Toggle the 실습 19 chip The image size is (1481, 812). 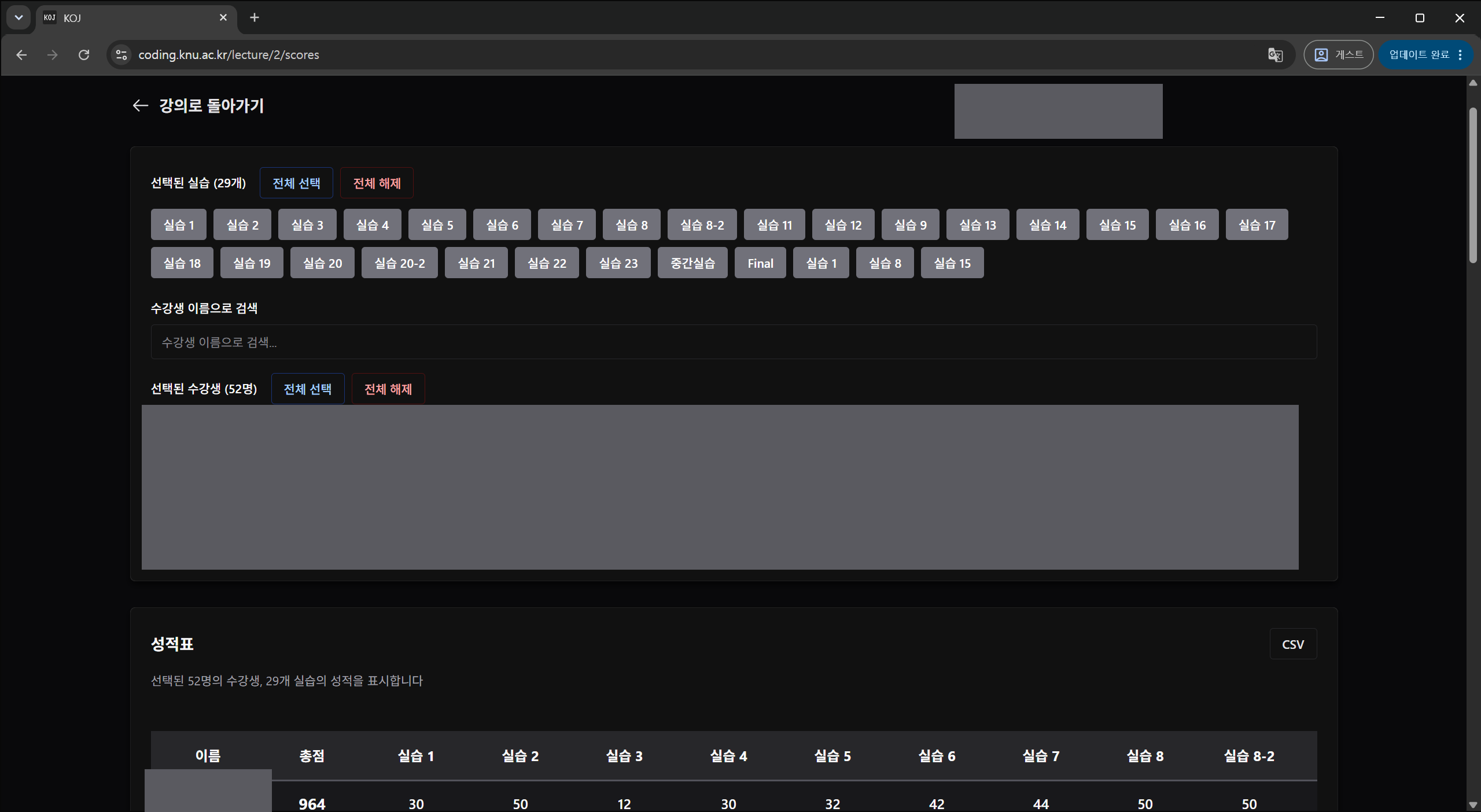click(252, 263)
